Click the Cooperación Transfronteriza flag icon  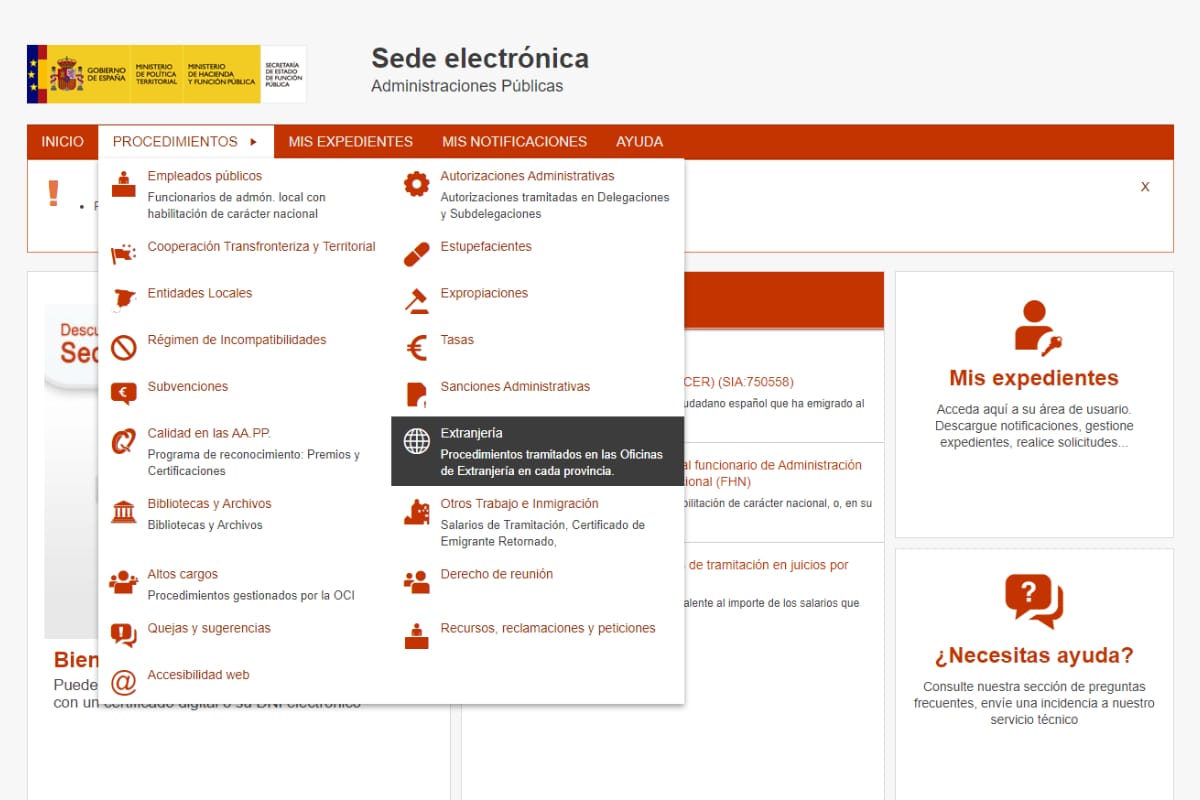click(x=123, y=254)
